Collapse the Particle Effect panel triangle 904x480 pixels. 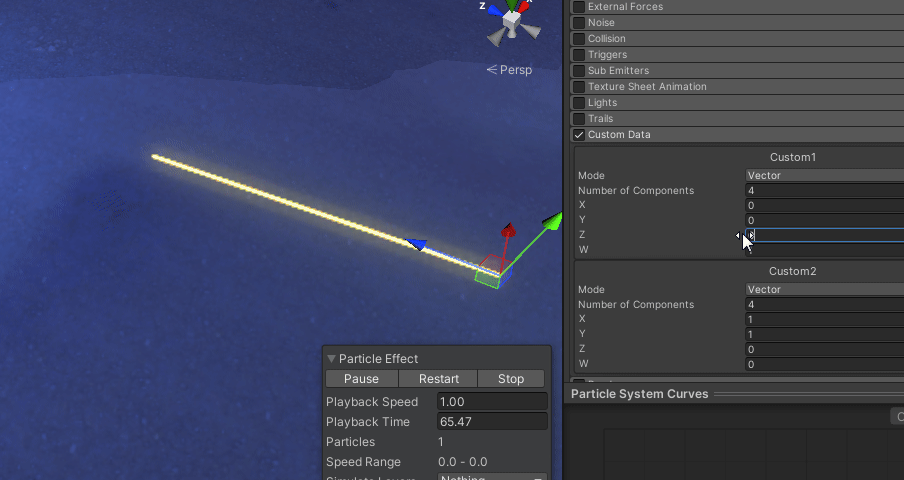click(331, 359)
